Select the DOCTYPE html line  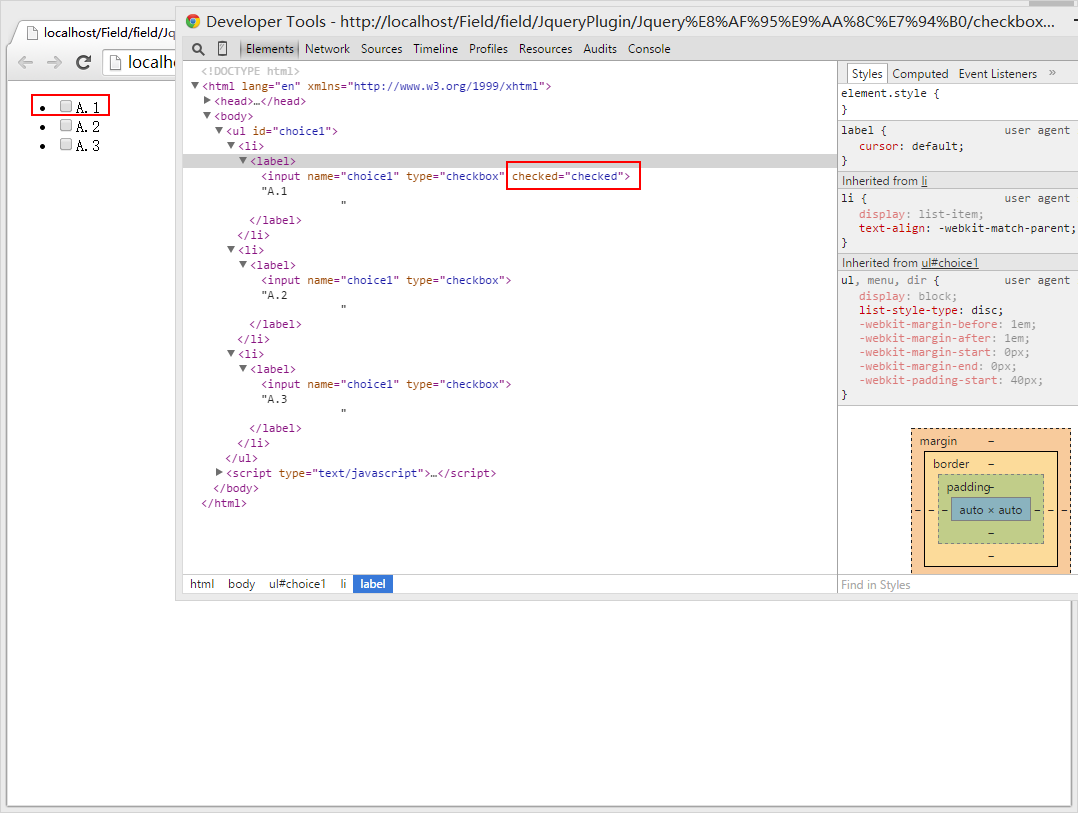click(250, 71)
